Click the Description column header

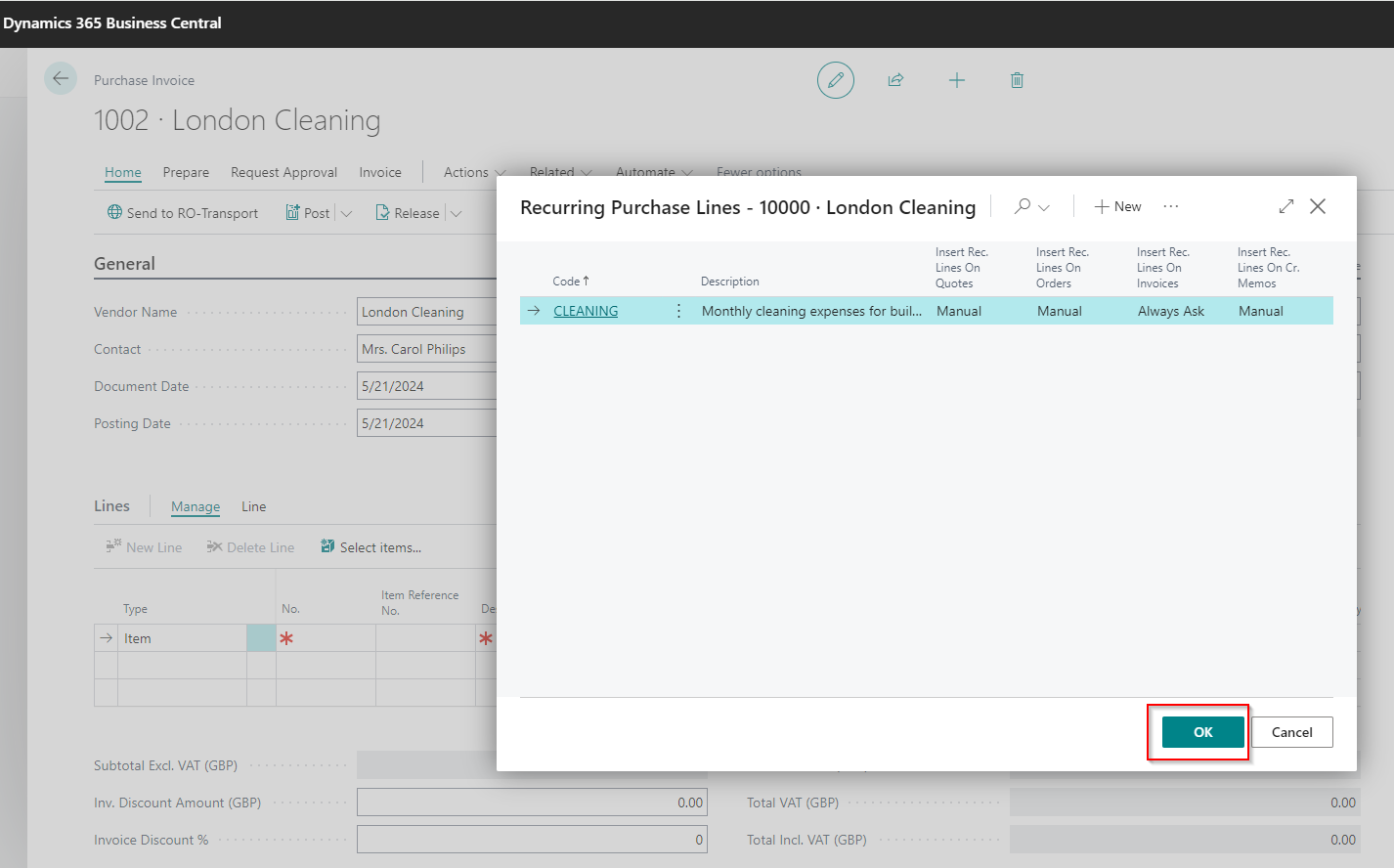click(x=730, y=282)
